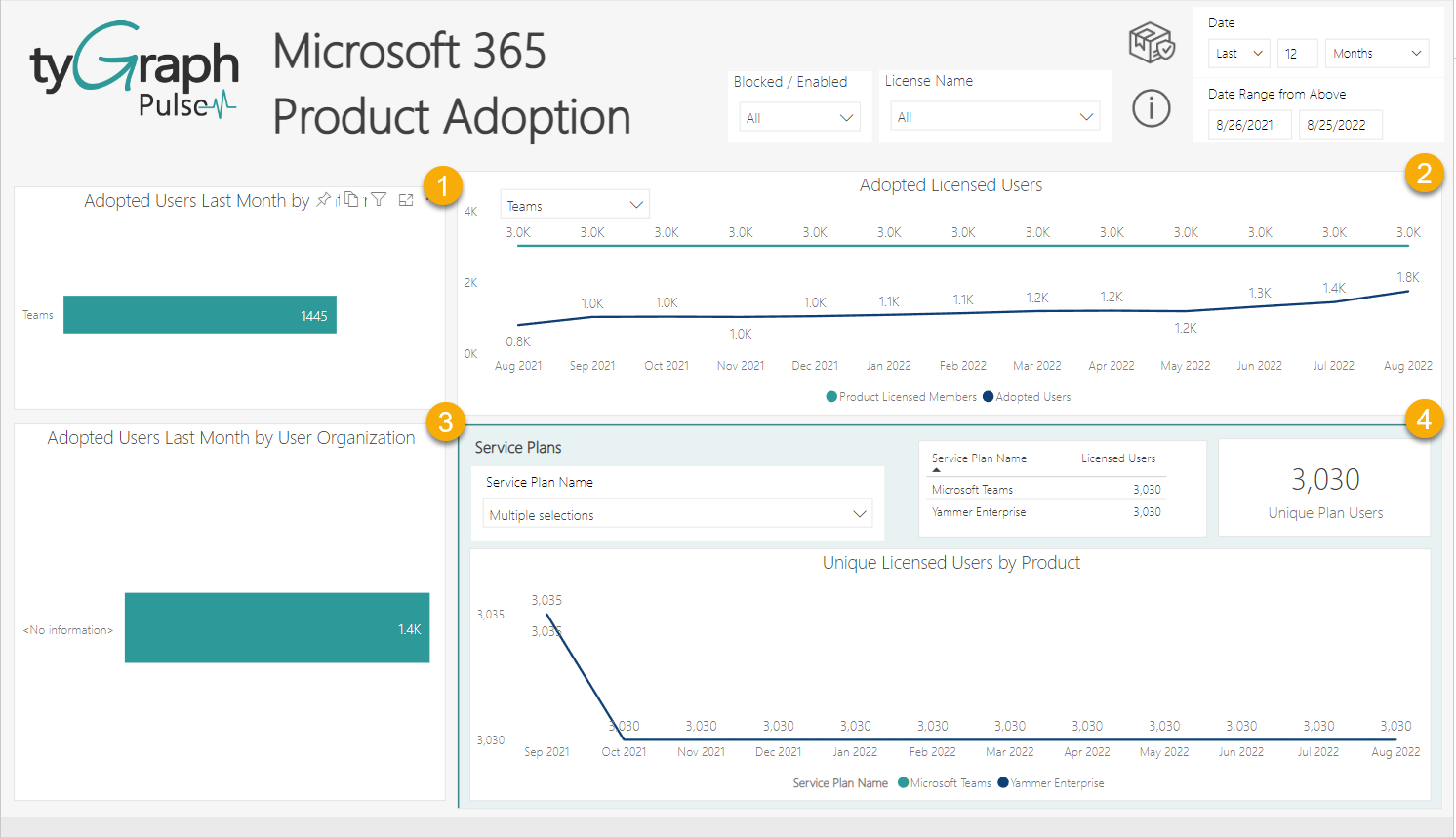Pin the Adopted Users Last Month visual
This screenshot has height=837, width=1456.
tap(324, 199)
